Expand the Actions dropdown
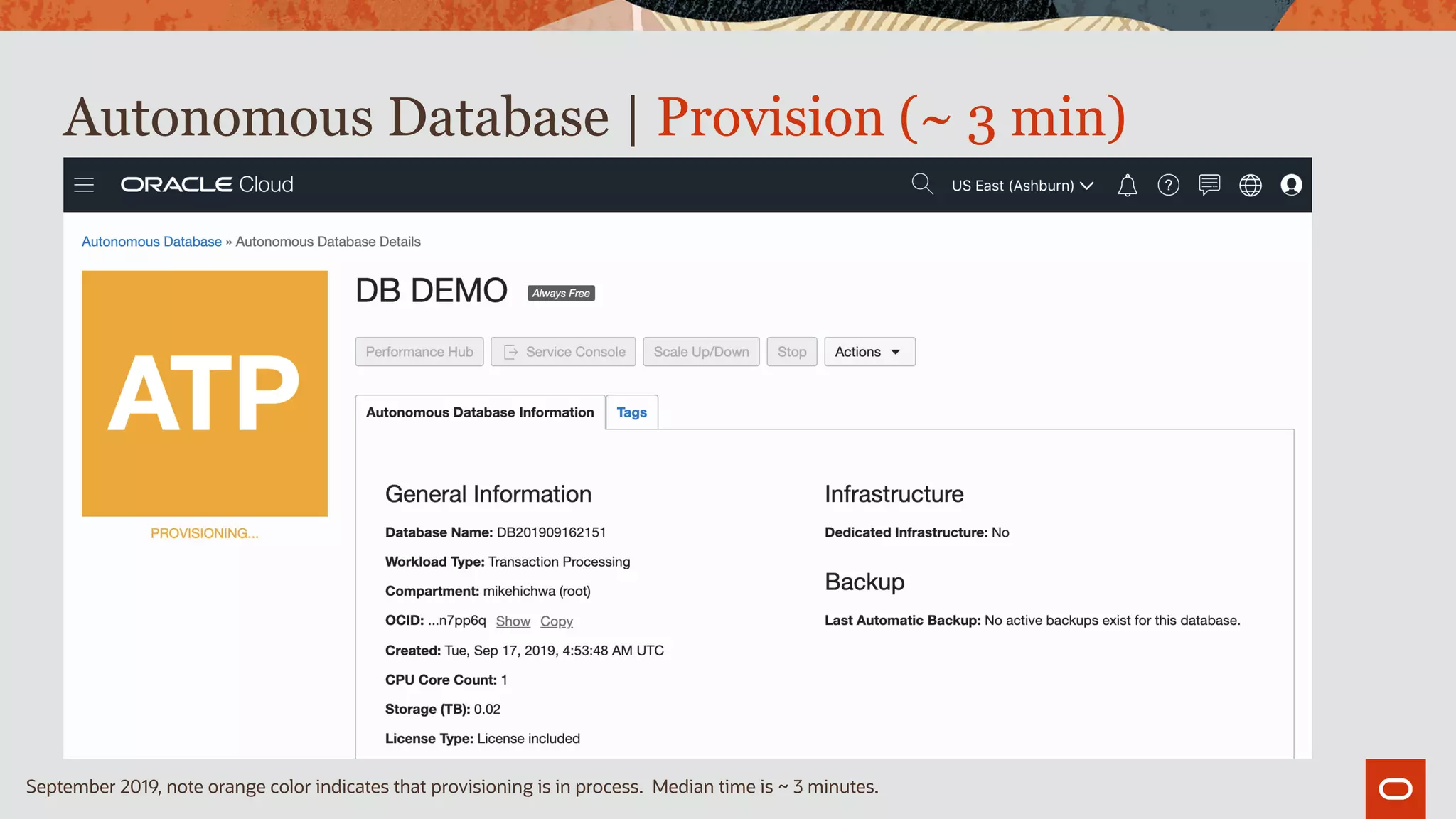This screenshot has height=819, width=1456. (x=869, y=352)
